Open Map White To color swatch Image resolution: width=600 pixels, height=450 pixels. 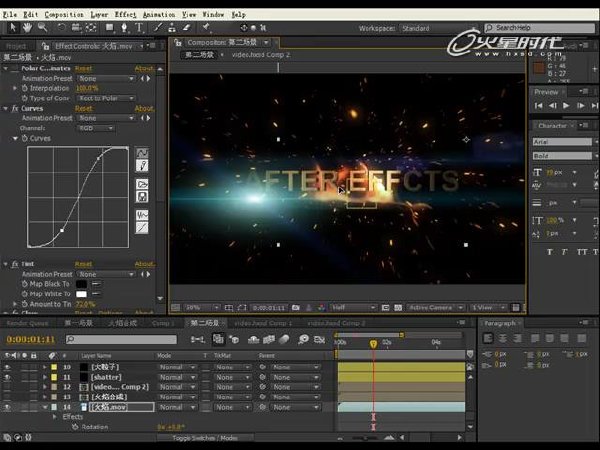pyautogui.click(x=81, y=294)
